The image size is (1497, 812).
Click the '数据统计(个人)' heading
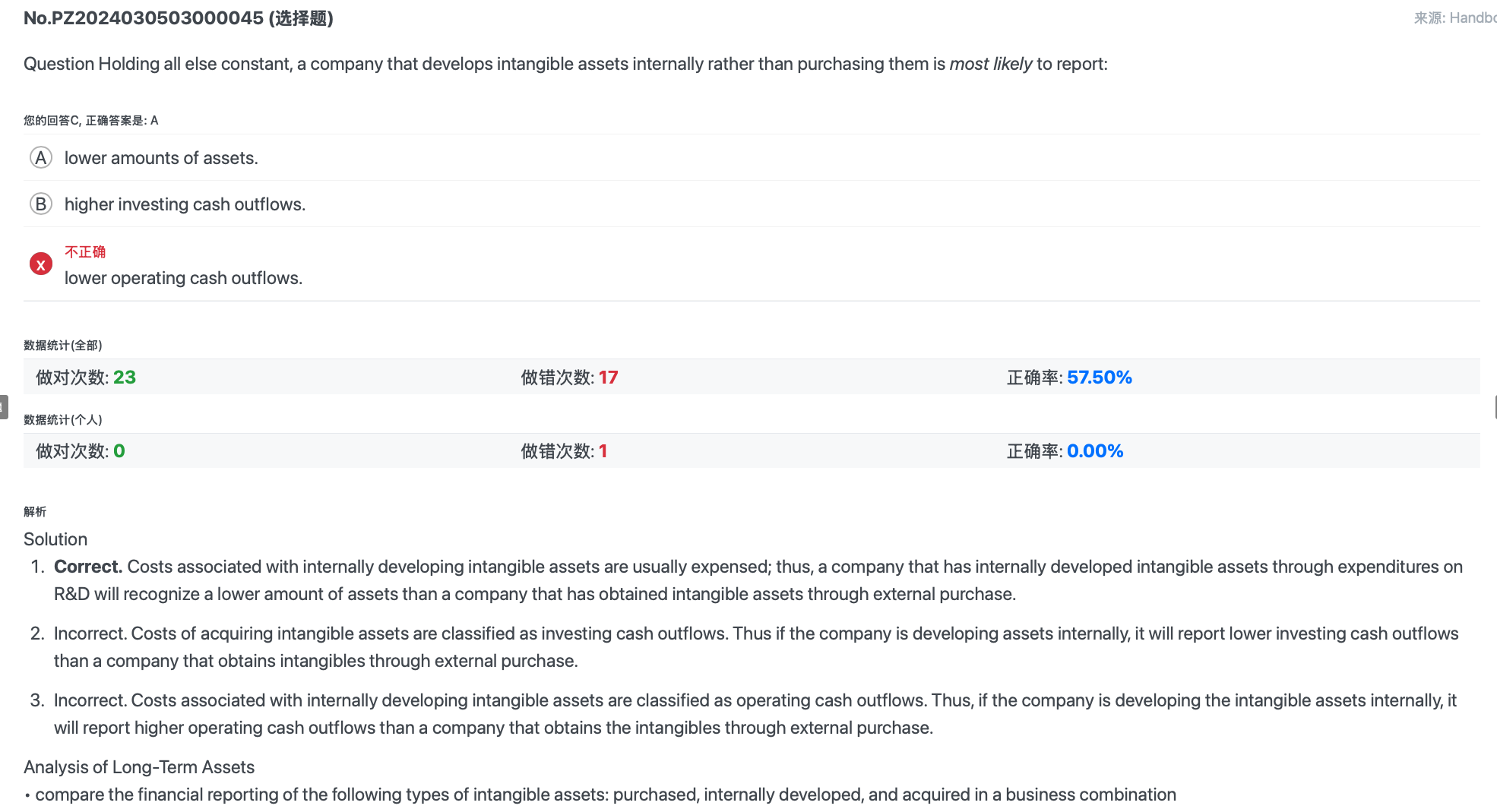[63, 419]
